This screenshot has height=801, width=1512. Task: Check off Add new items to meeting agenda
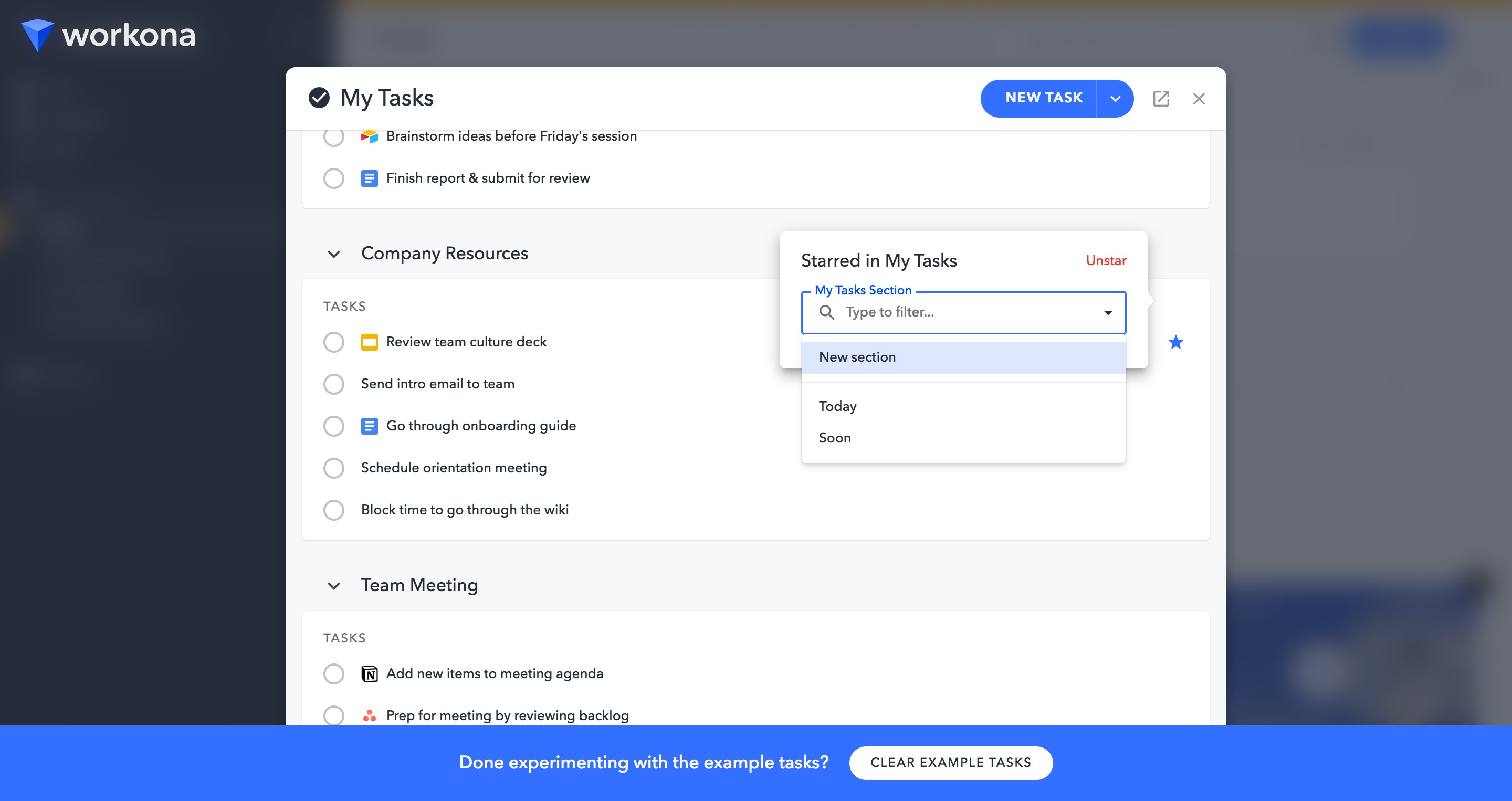coord(333,673)
